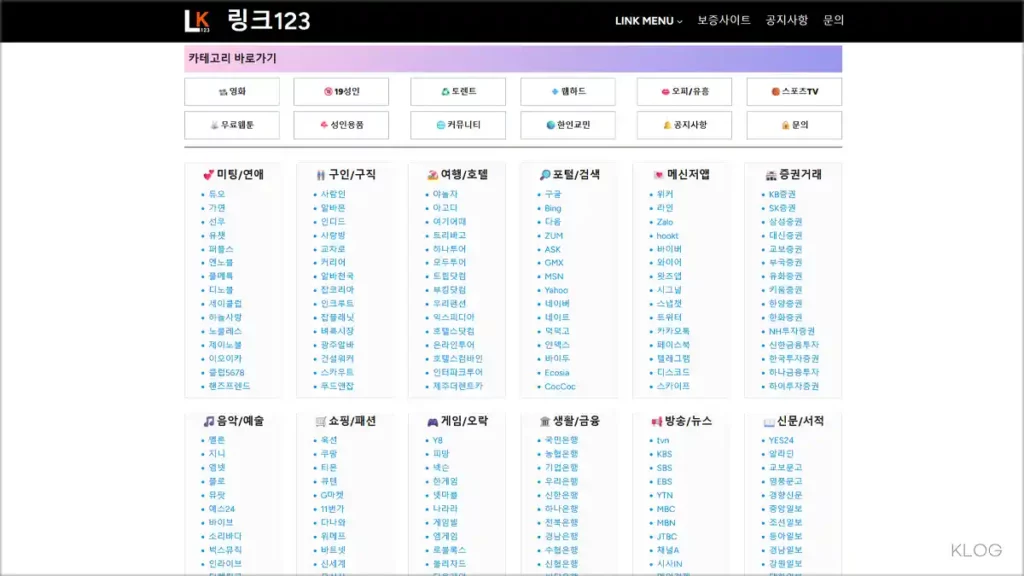Image resolution: width=1024 pixels, height=576 pixels.
Task: Open the 카카오톡 link
Action: coord(673,331)
